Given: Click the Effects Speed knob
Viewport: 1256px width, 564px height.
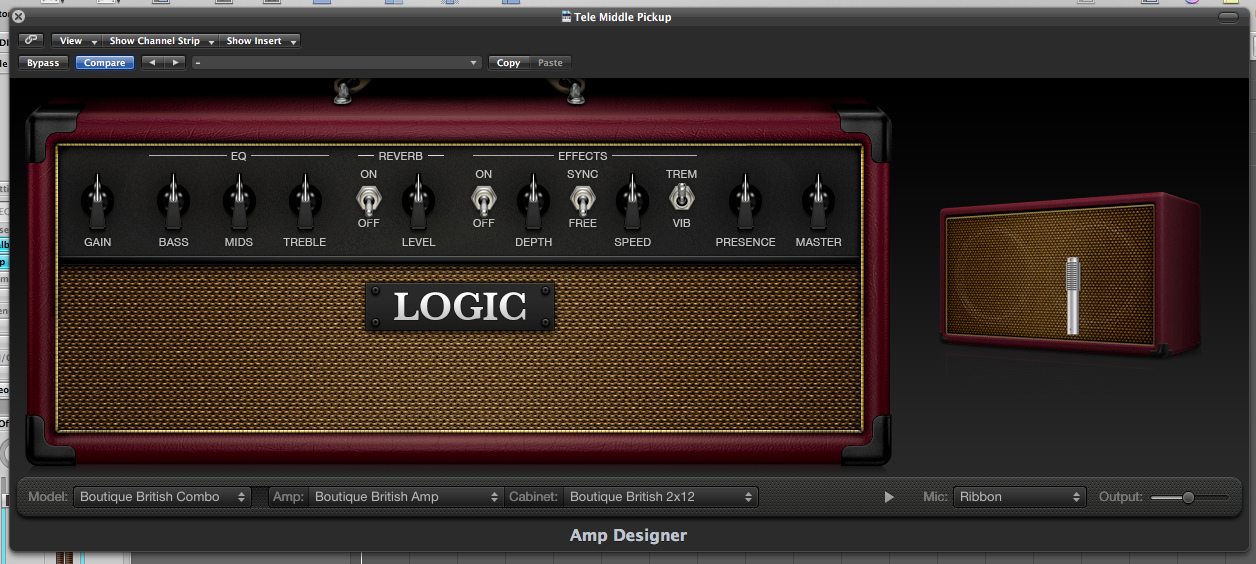Looking at the screenshot, I should pyautogui.click(x=631, y=202).
